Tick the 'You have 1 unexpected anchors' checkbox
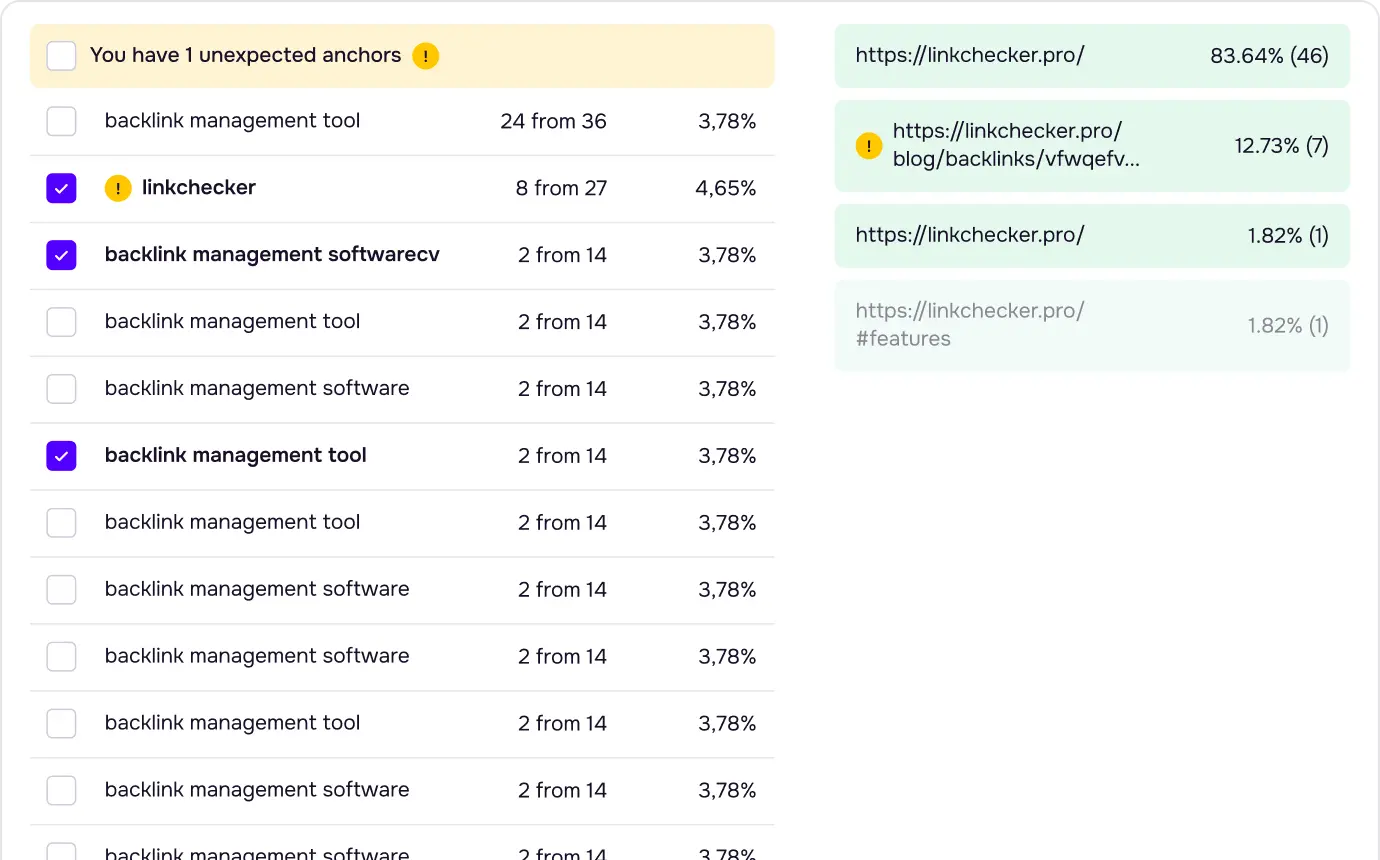Screen dimensions: 1380x860 point(62,56)
